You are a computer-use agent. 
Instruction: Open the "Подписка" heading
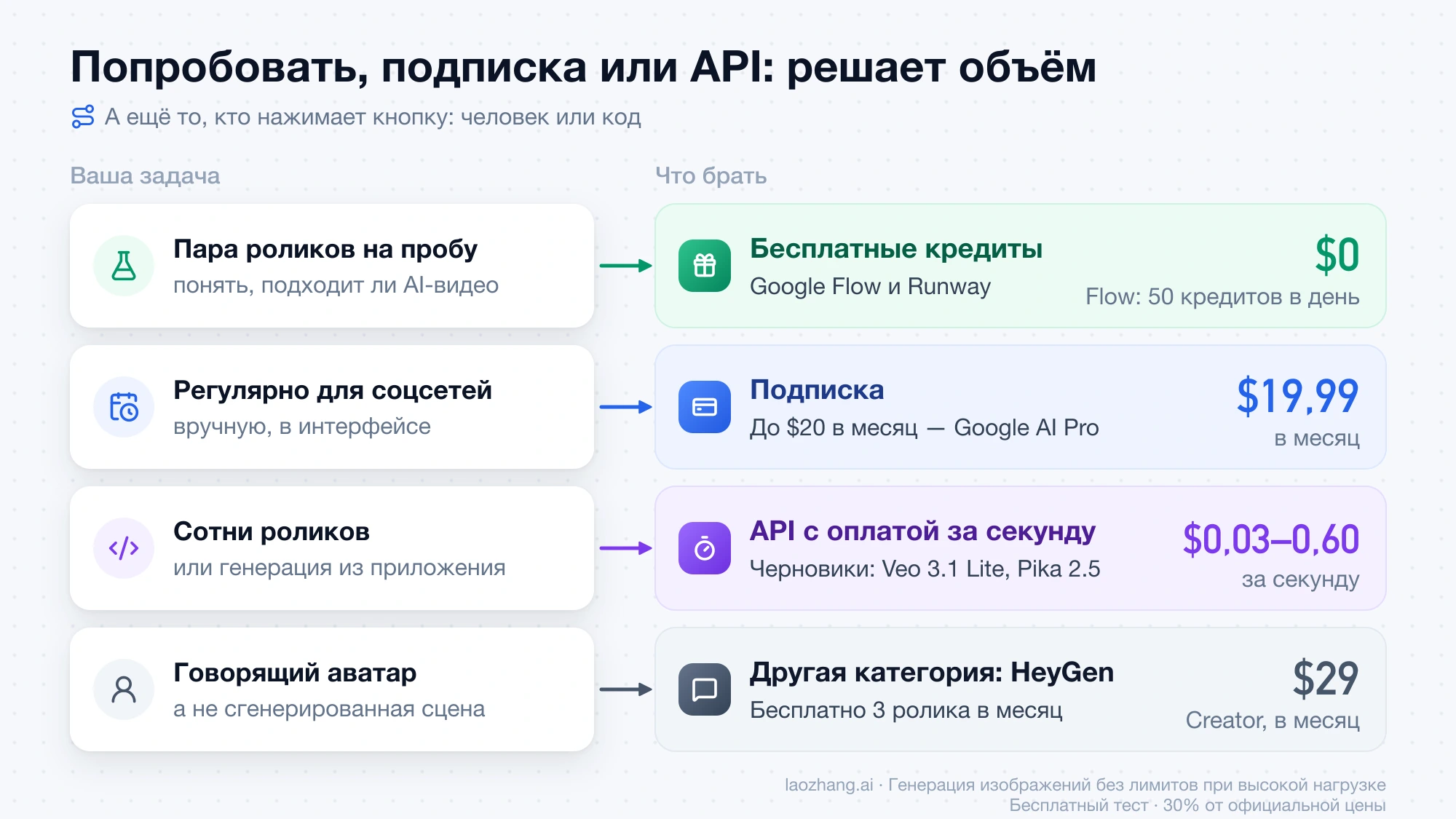click(x=817, y=389)
